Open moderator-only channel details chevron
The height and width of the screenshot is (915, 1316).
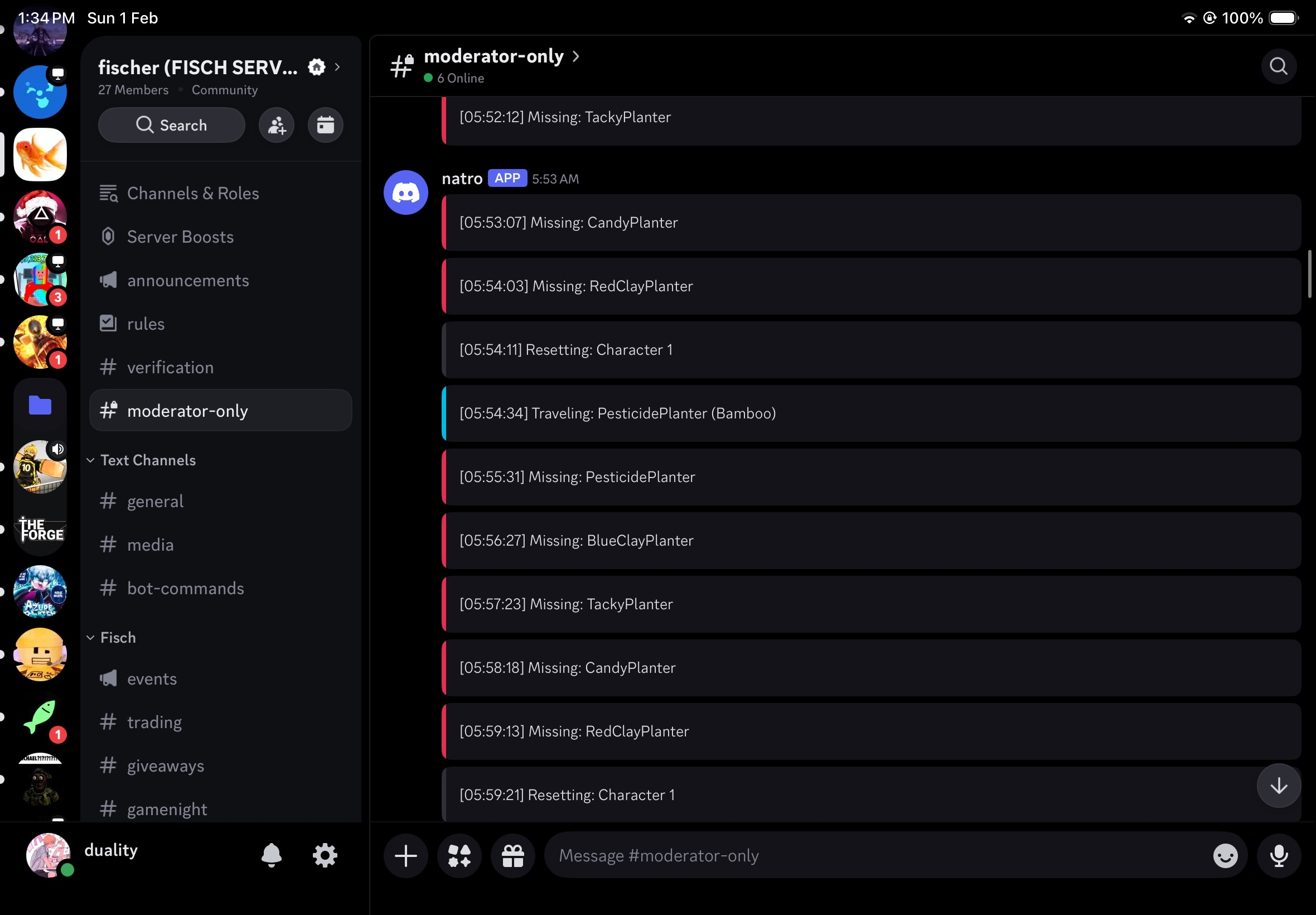coord(576,56)
